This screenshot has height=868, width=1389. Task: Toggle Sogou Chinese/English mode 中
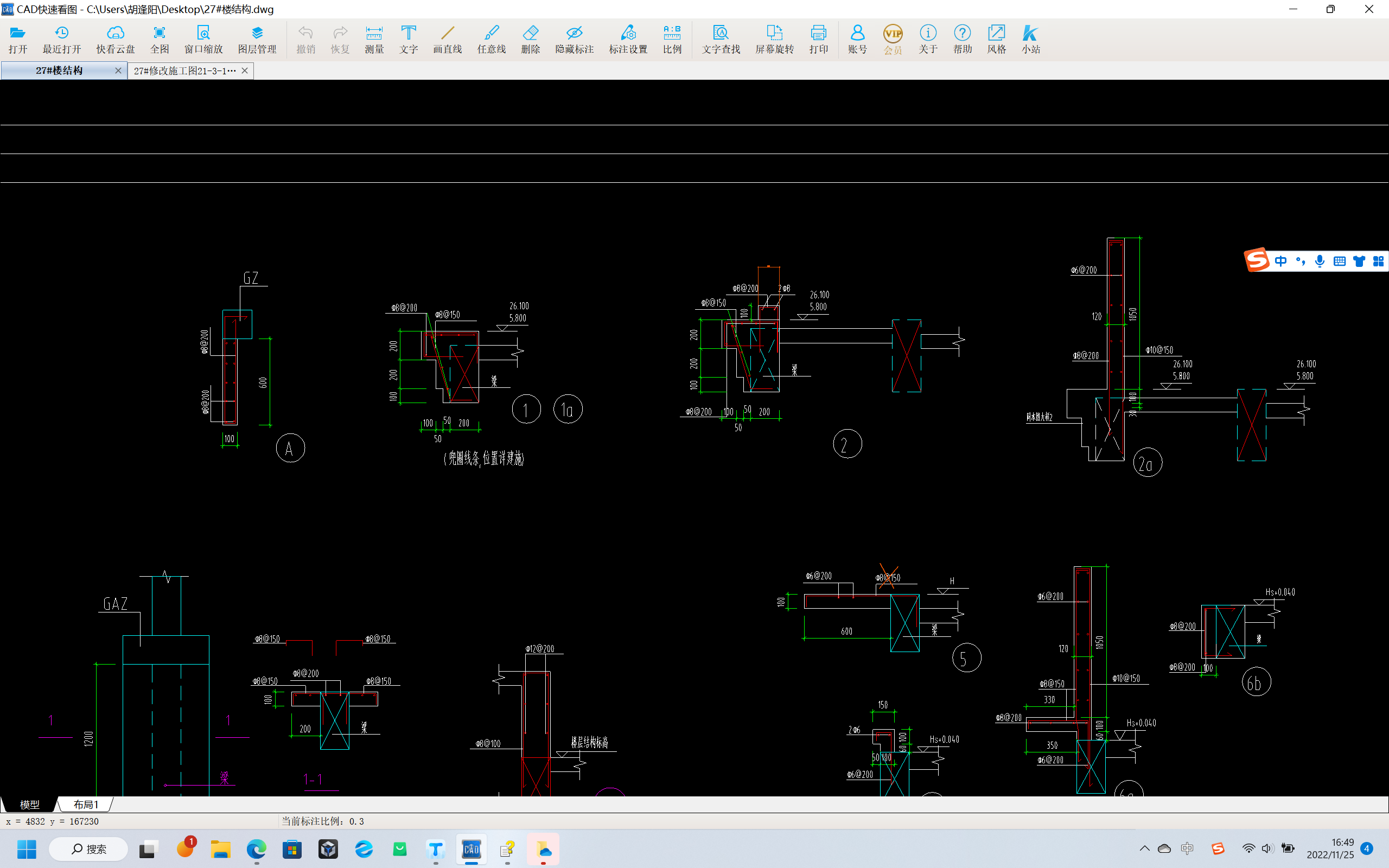pyautogui.click(x=1280, y=261)
